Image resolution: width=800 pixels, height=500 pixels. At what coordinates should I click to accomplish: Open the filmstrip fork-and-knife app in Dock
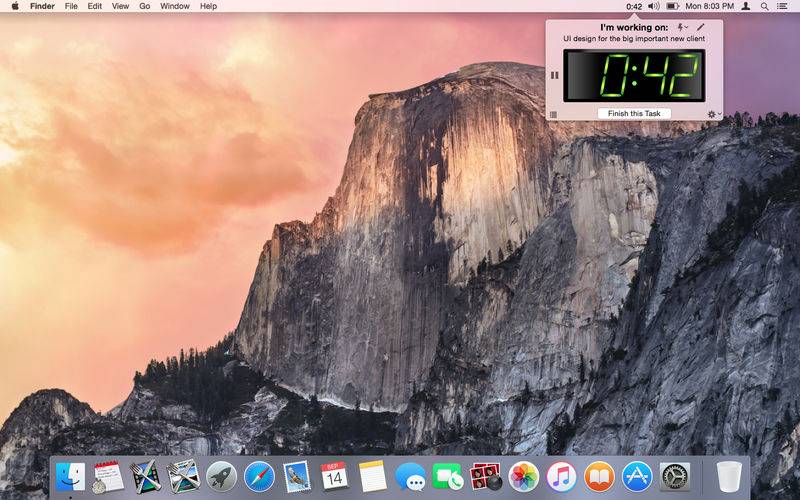click(146, 477)
